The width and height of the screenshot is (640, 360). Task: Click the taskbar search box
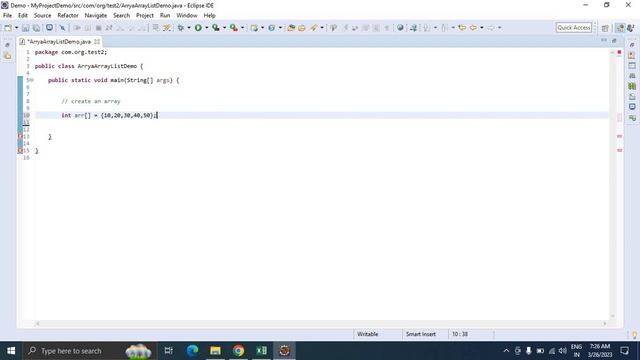(90, 351)
